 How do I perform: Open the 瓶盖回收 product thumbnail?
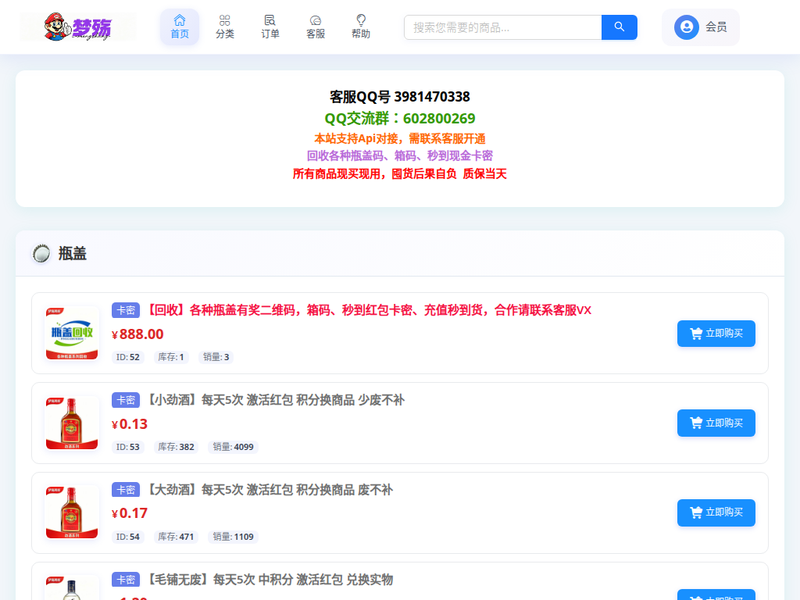tap(72, 333)
